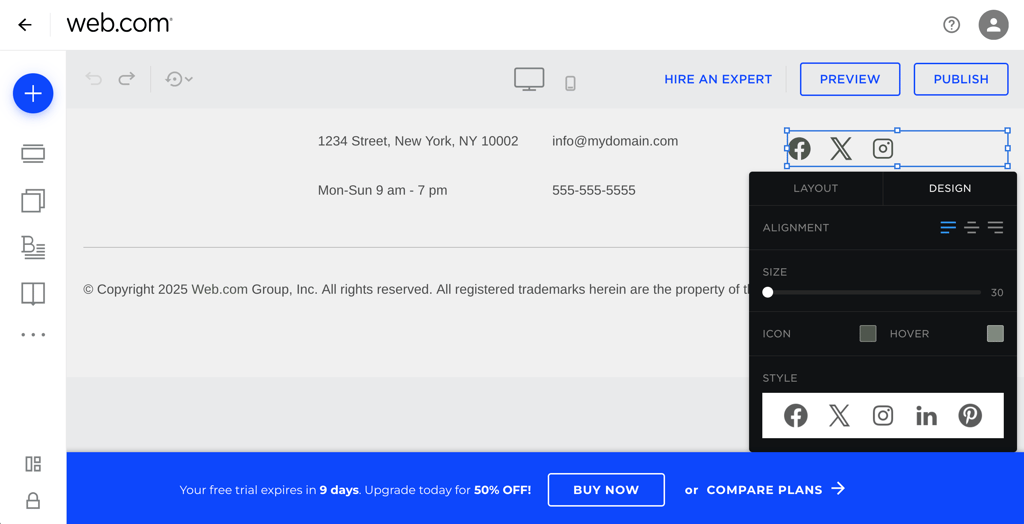Image resolution: width=1024 pixels, height=524 pixels.
Task: Switch to the Layout tab
Action: (816, 188)
